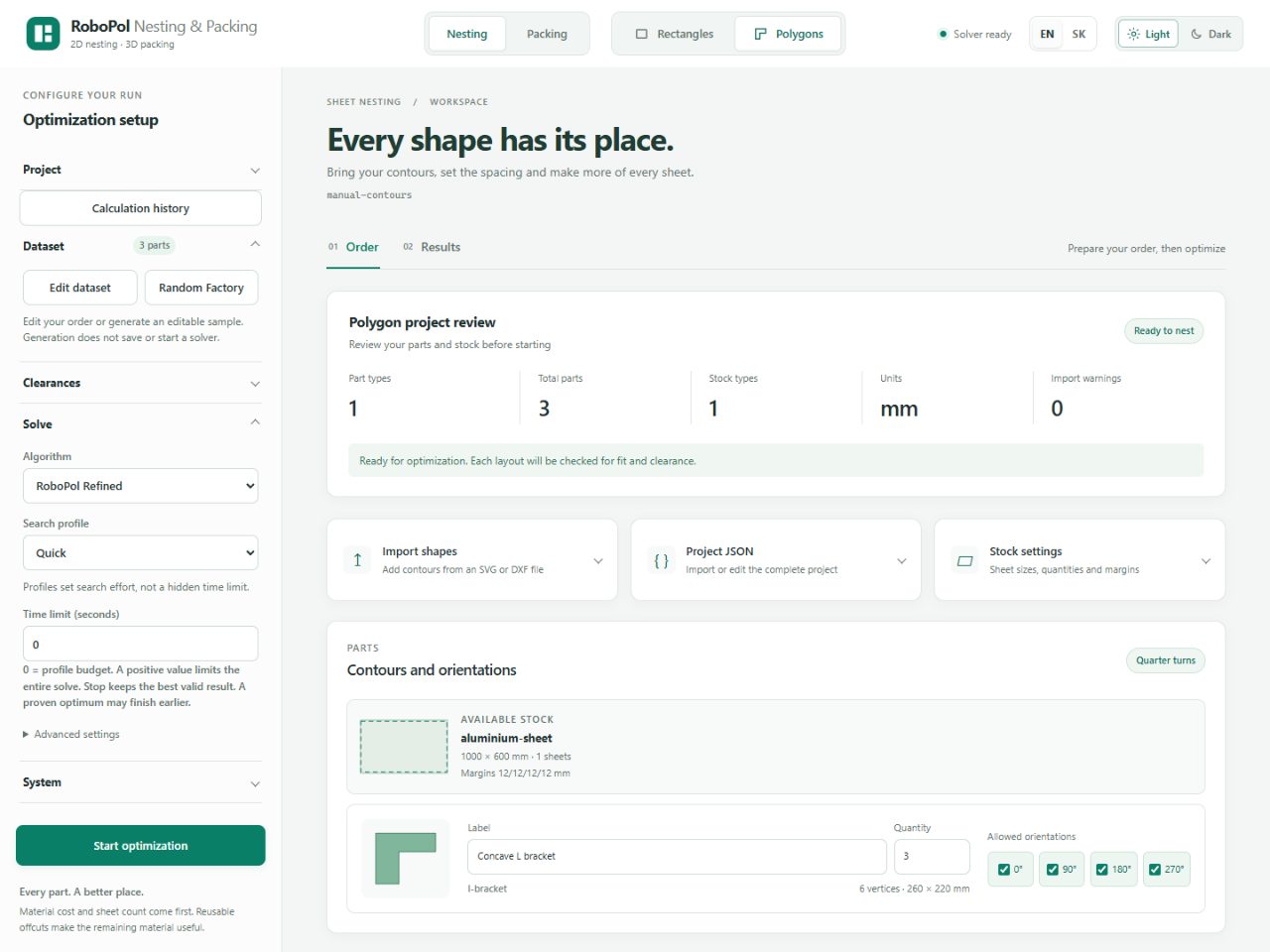Expand the System section
Viewport: 1270px width, 952px height.
click(x=141, y=782)
